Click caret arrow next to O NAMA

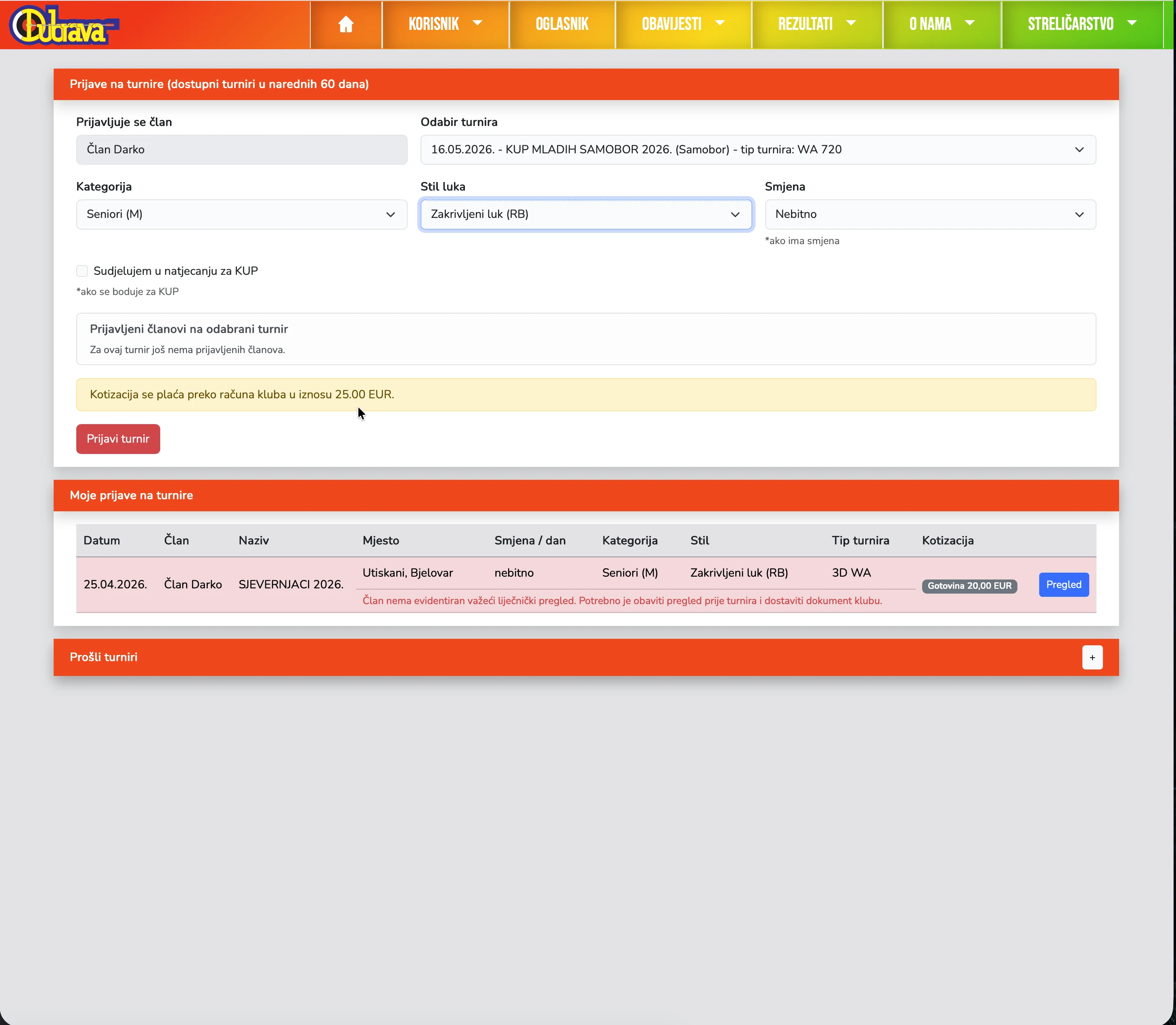coord(969,23)
